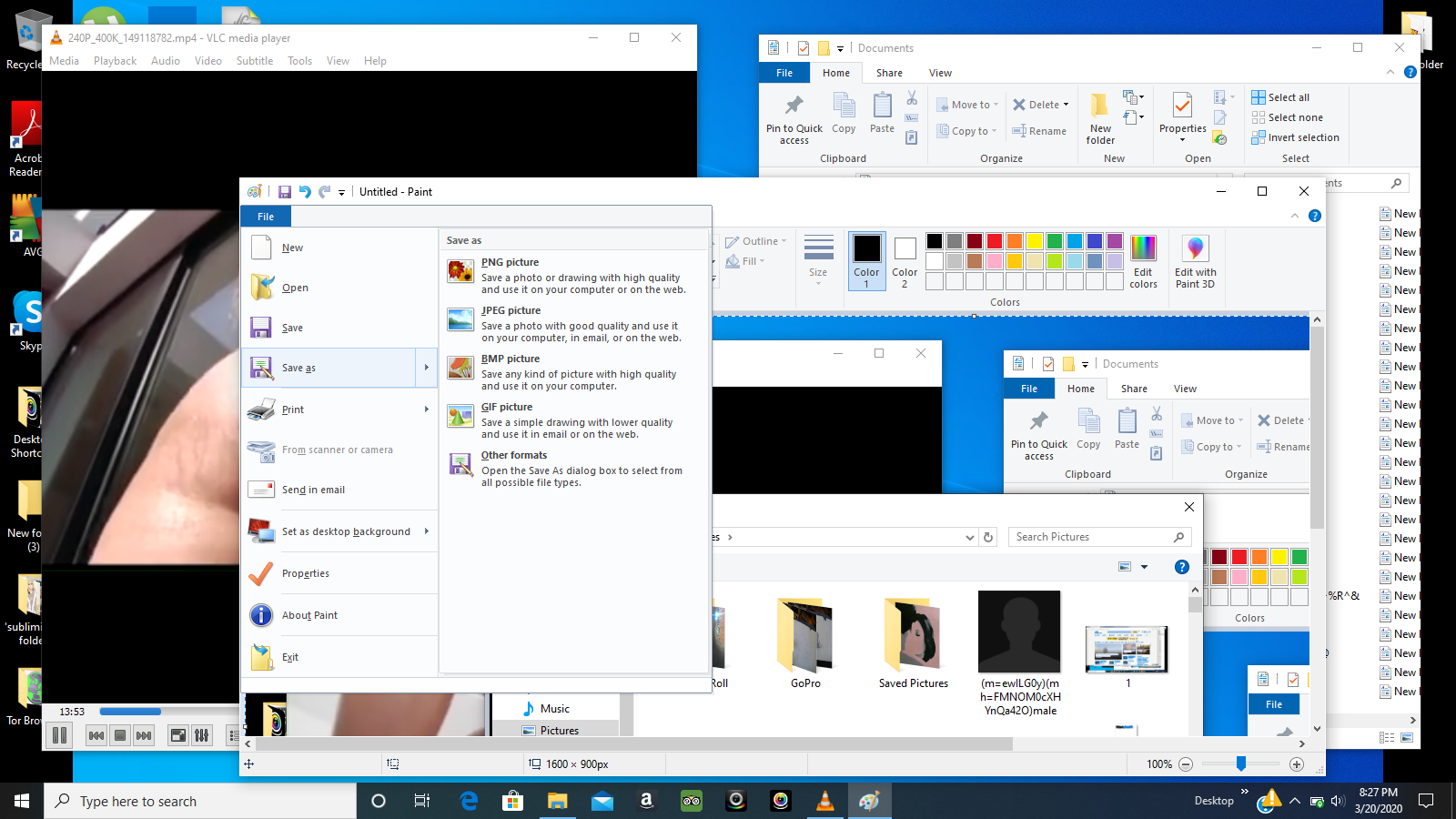Click Invert selection in Documents ribbon

(x=1295, y=137)
